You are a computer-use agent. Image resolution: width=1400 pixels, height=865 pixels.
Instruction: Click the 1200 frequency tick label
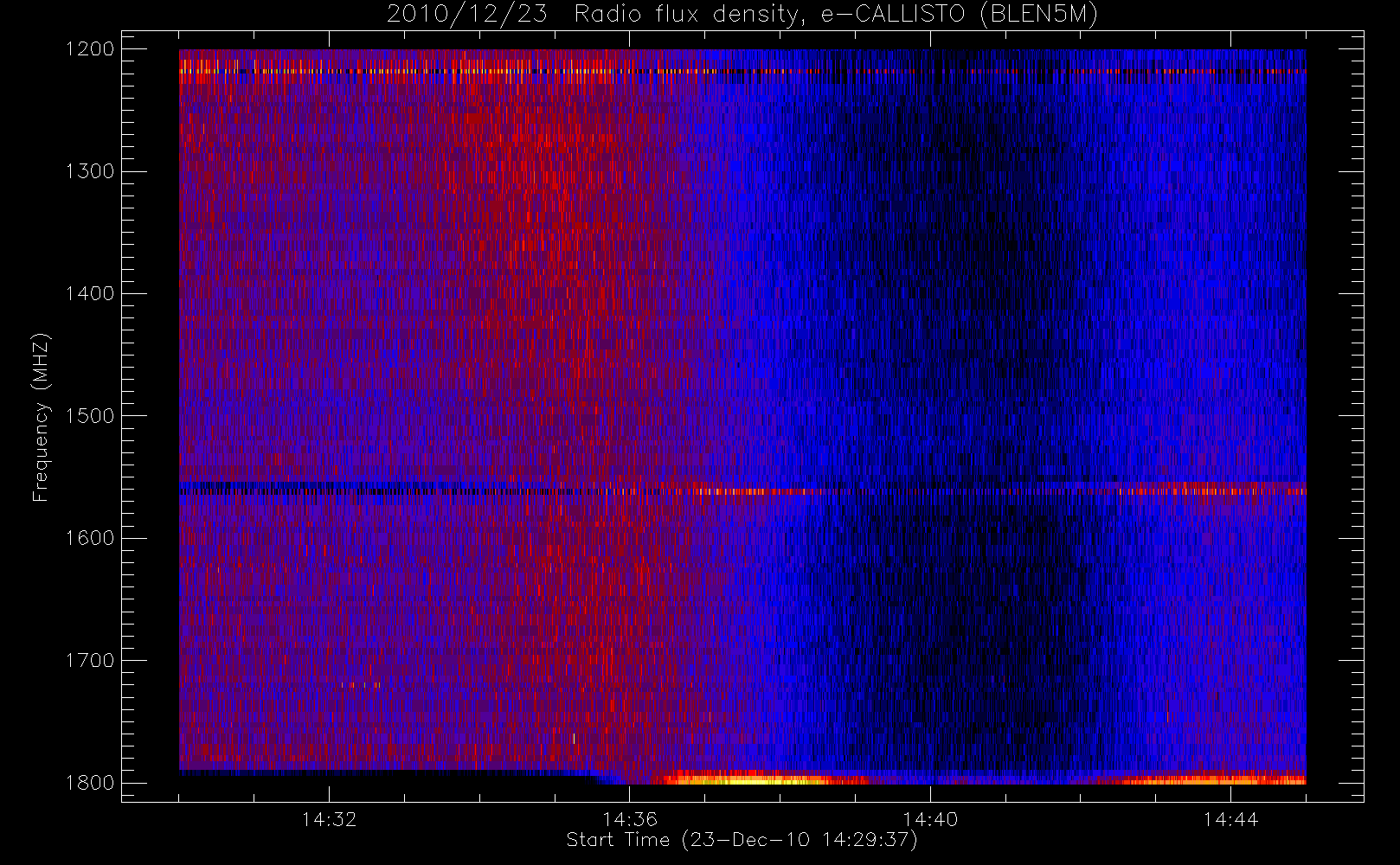pyautogui.click(x=90, y=49)
